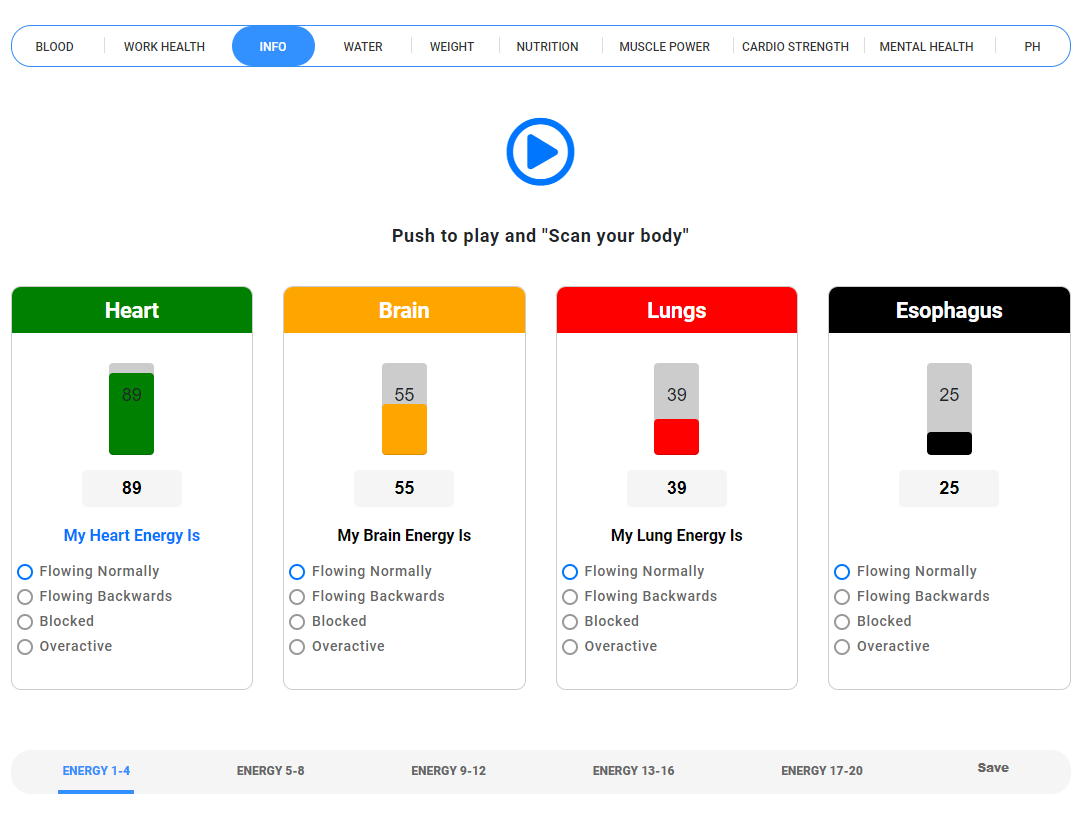
Task: Open the Cardio Strength tab
Action: (x=795, y=47)
